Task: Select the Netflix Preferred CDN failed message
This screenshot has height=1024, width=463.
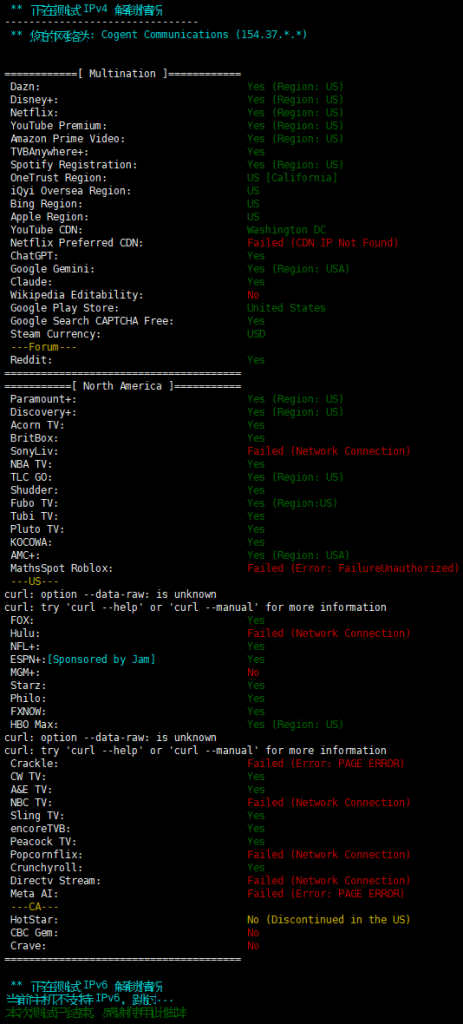Action: [323, 243]
